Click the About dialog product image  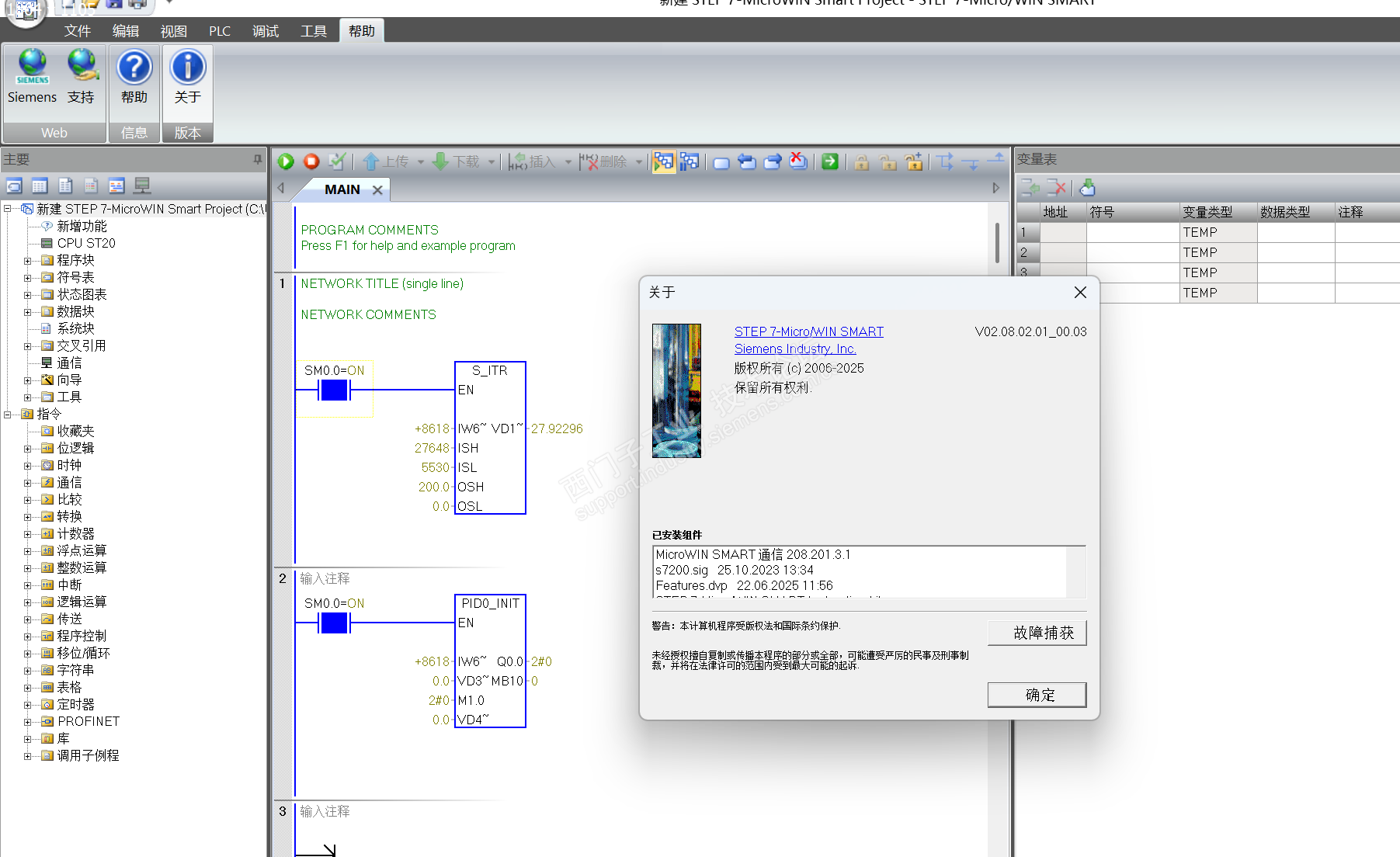pos(676,390)
